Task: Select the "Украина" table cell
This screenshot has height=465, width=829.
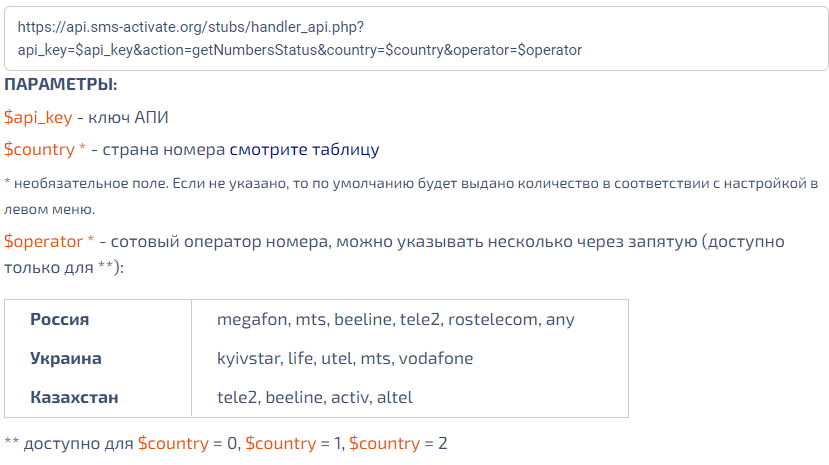Action: 65,358
